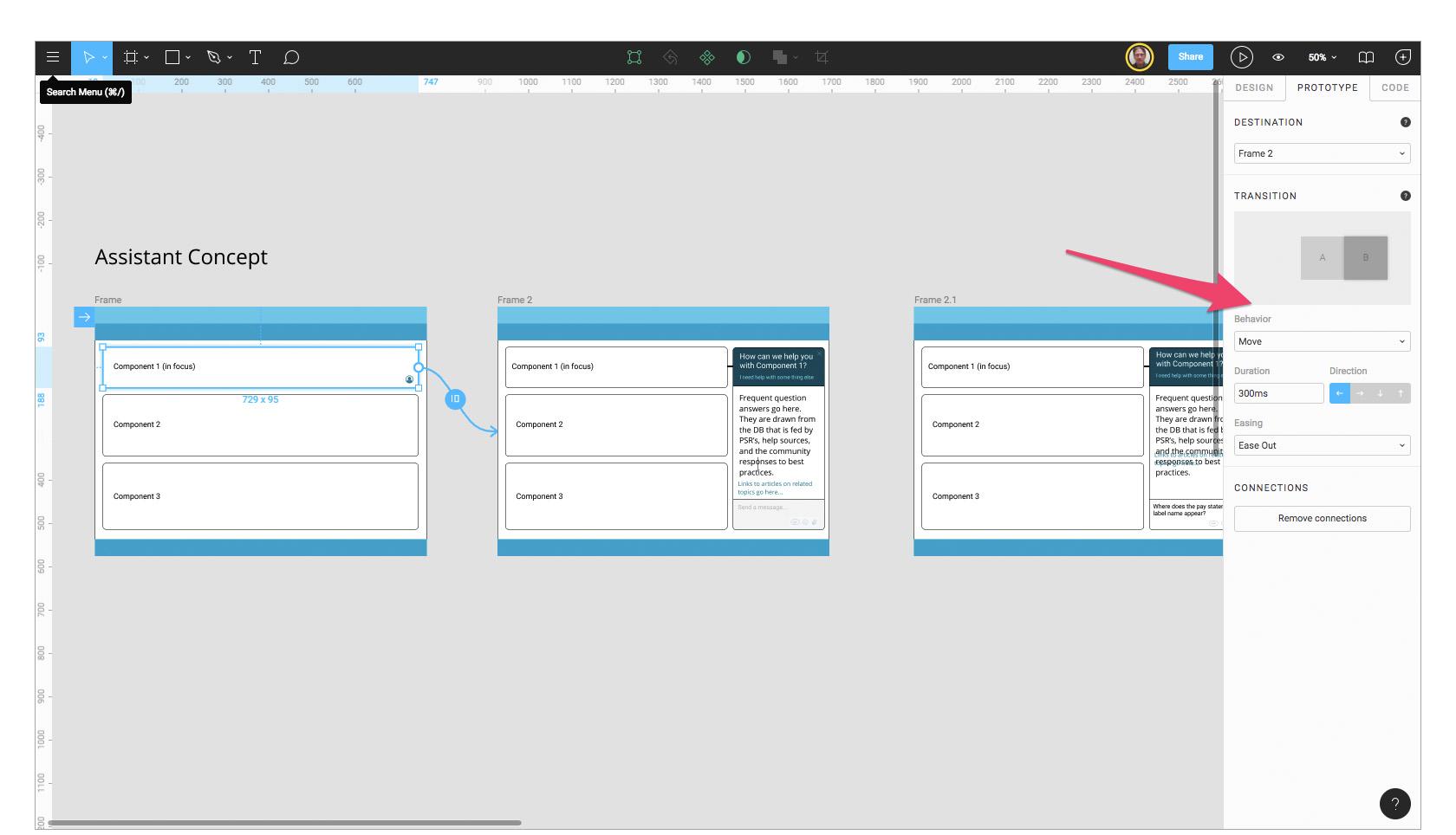Open the Behavior dropdown set to Move
Viewport: 1456px width, 835px height.
(x=1321, y=341)
